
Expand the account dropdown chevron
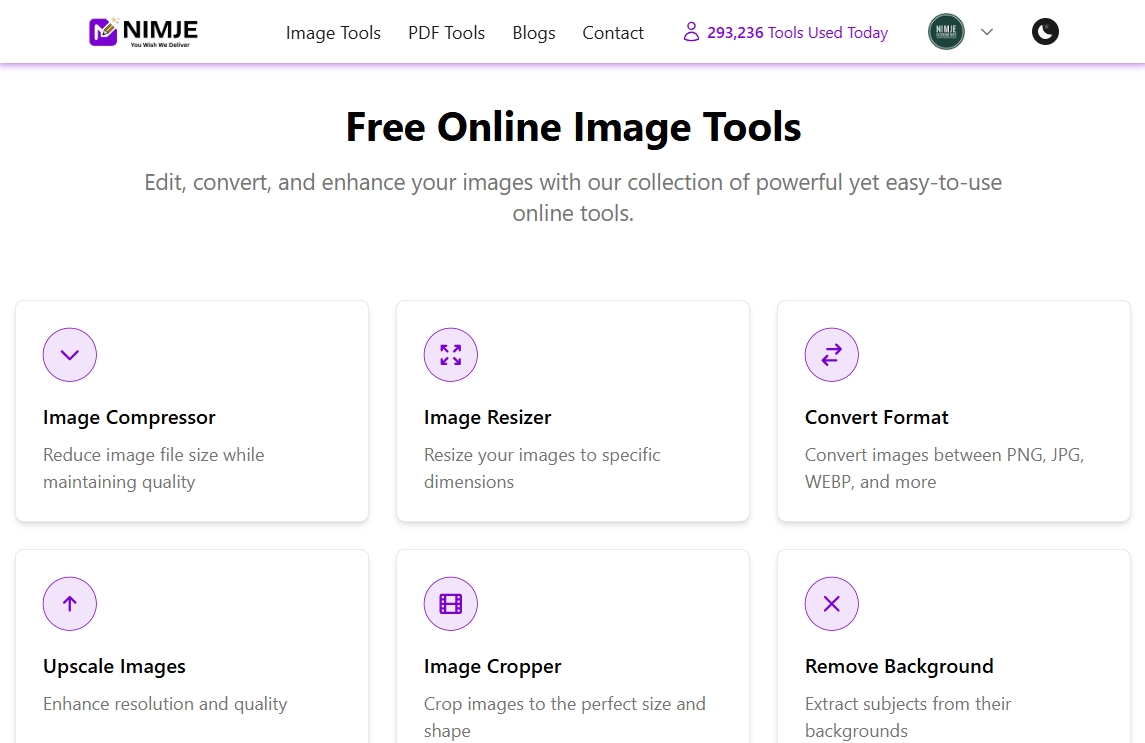coord(987,32)
